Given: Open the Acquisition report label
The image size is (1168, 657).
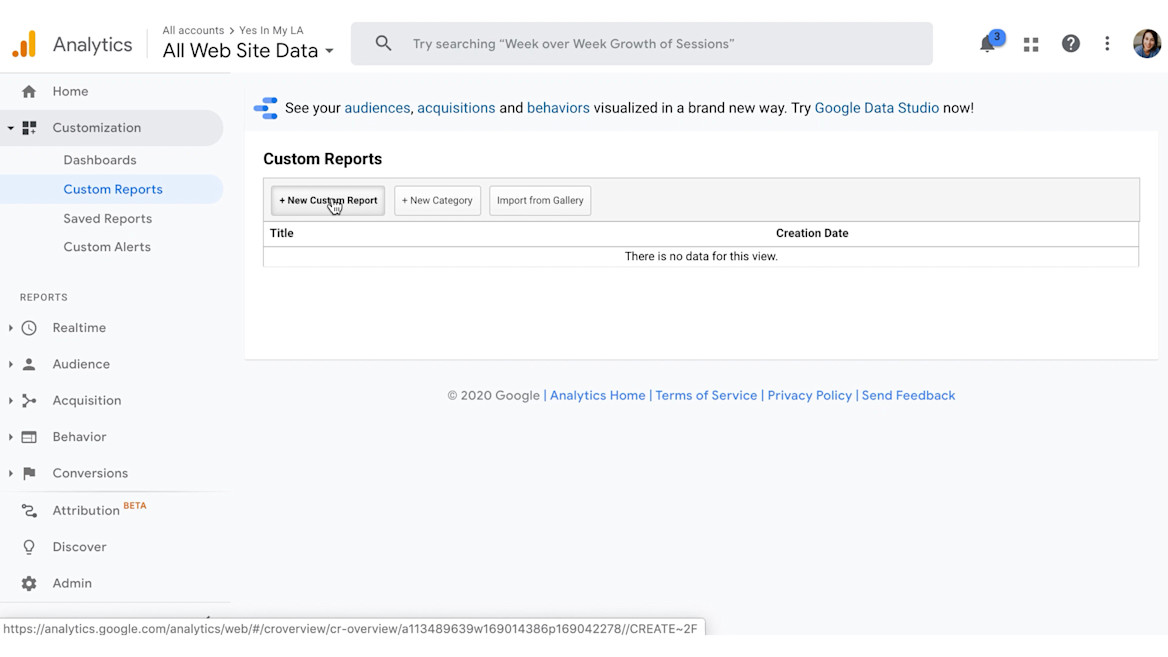Looking at the screenshot, I should tap(86, 401).
